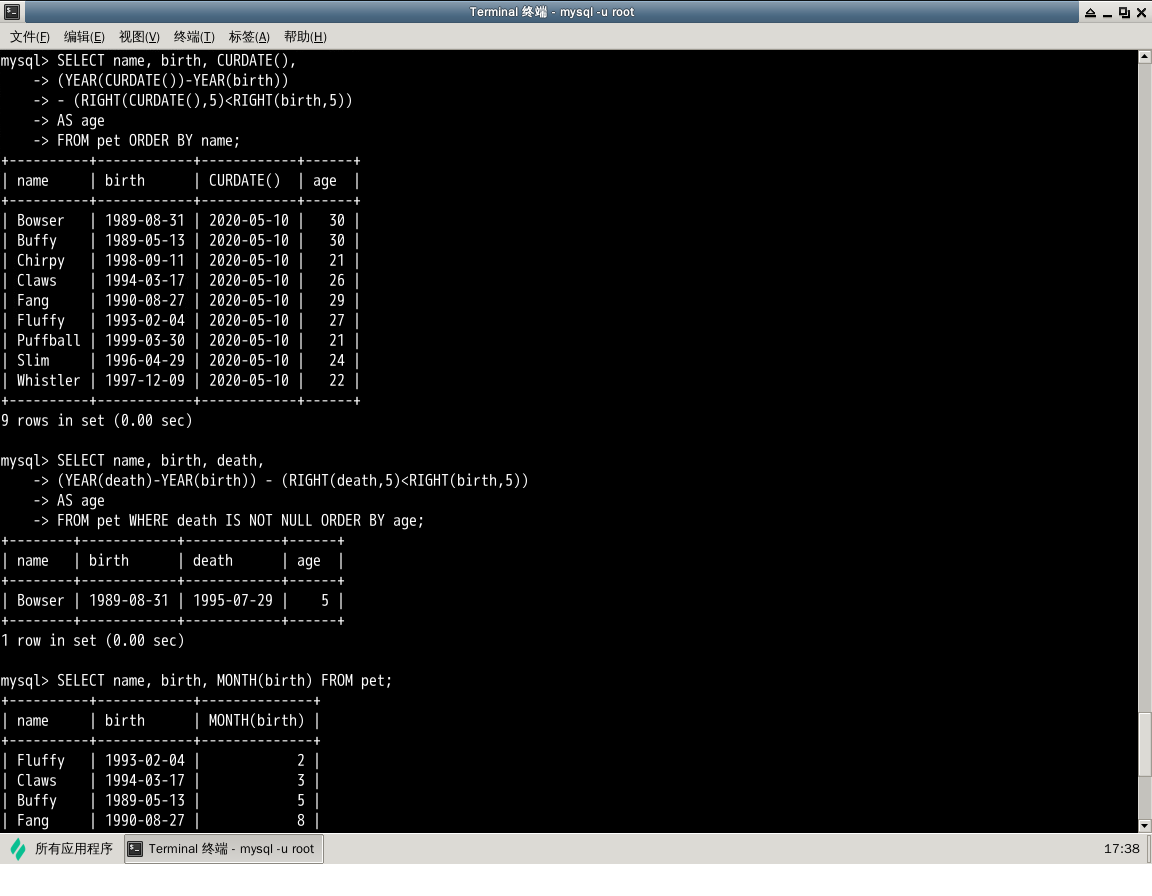Close the terminal window

tap(1141, 12)
